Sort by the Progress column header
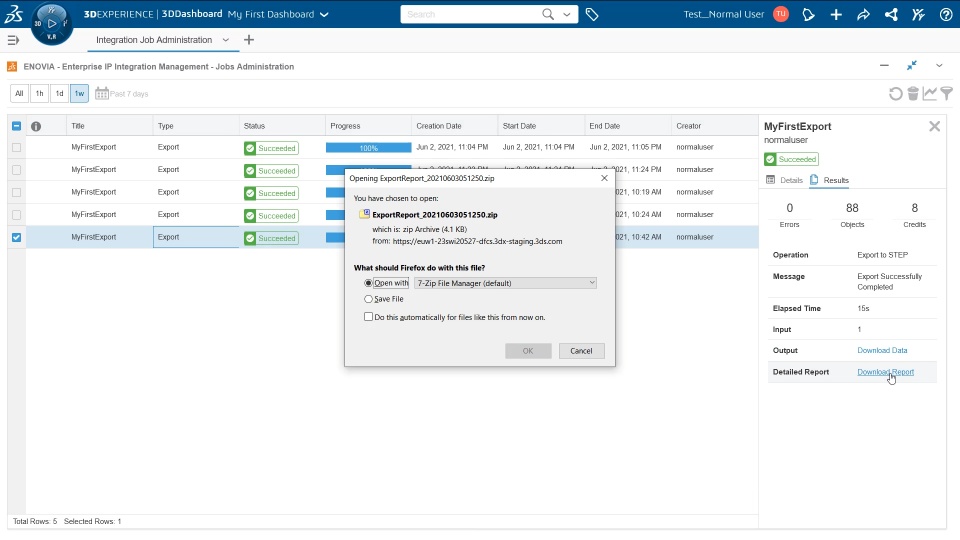 [345, 126]
